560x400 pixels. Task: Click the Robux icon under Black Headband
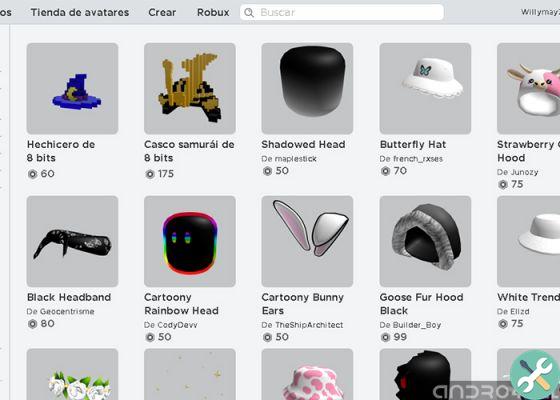click(x=32, y=324)
